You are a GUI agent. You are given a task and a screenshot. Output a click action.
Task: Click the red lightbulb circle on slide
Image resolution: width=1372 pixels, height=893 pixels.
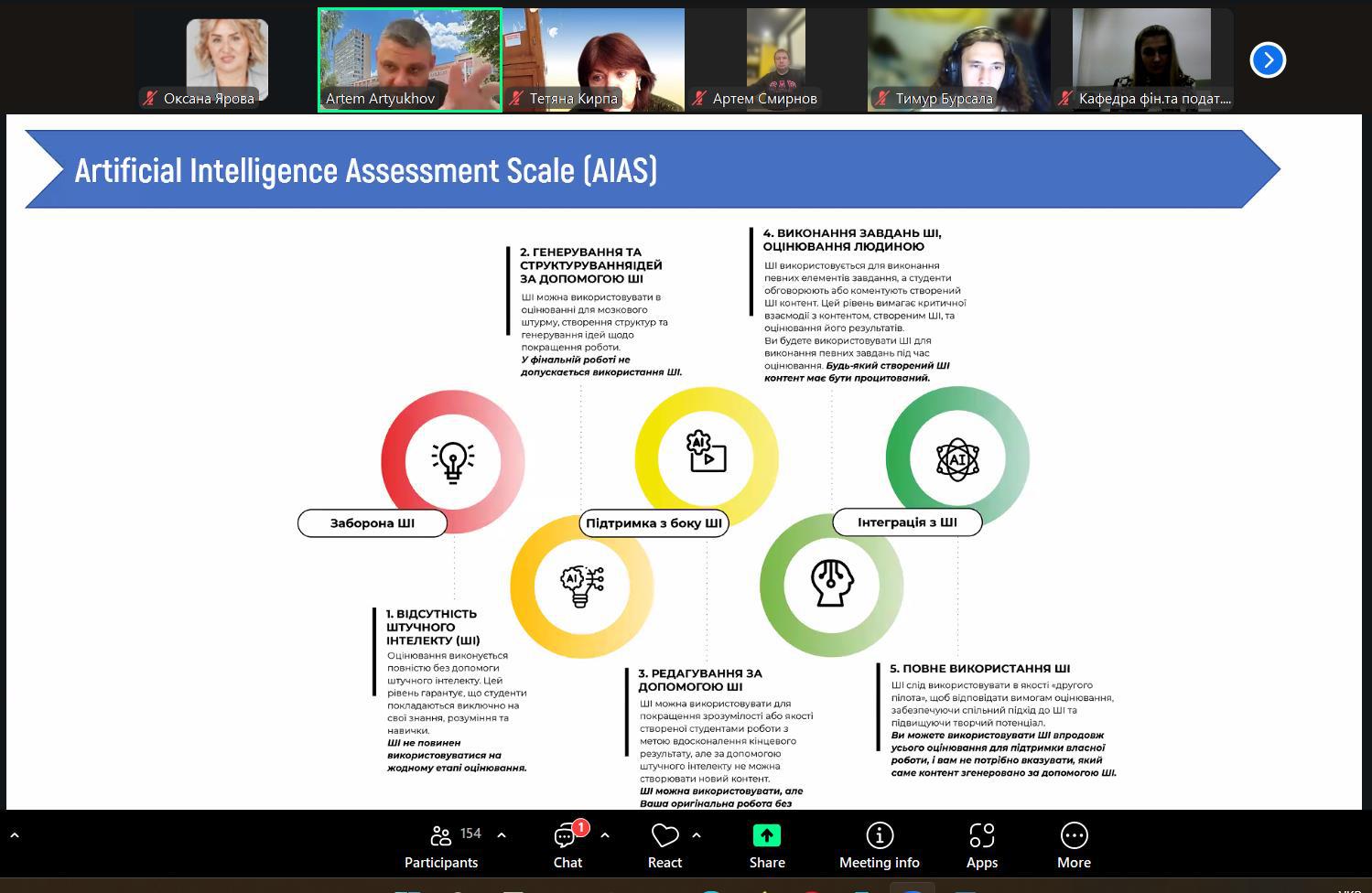click(x=453, y=460)
